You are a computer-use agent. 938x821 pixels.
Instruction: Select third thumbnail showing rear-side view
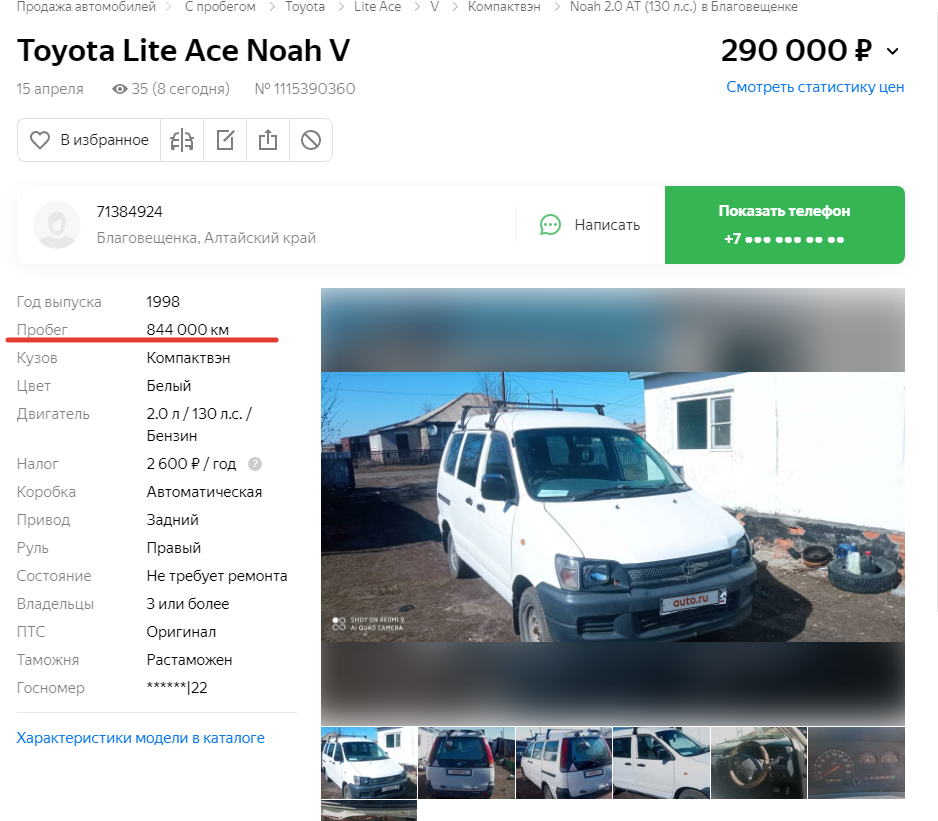[x=564, y=763]
